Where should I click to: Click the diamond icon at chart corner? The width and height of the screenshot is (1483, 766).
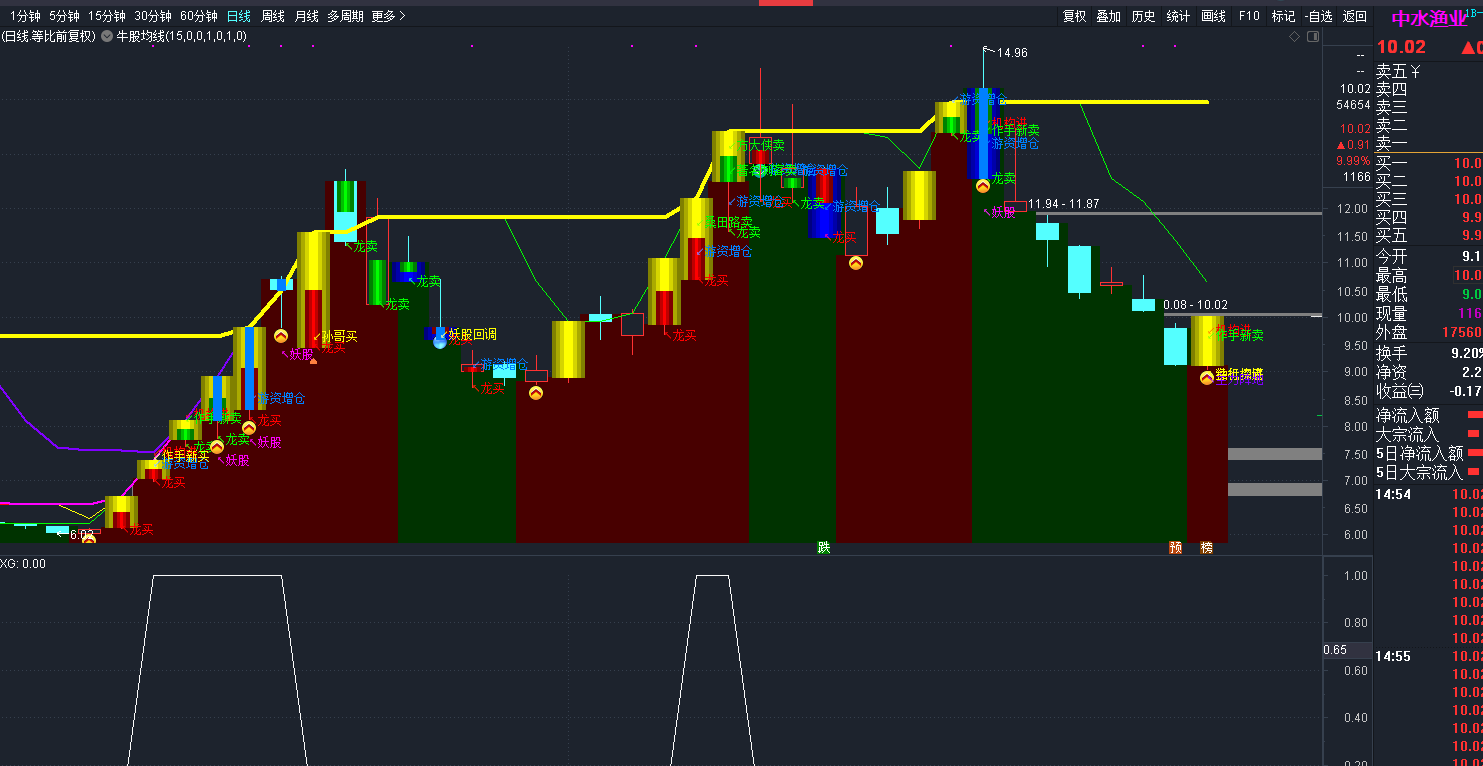point(1294,36)
